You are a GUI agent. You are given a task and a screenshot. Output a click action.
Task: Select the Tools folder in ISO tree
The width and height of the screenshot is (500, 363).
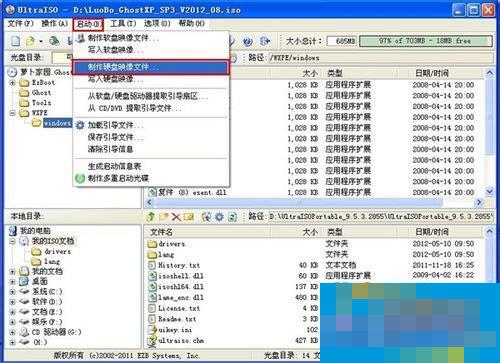pyautogui.click(x=41, y=103)
